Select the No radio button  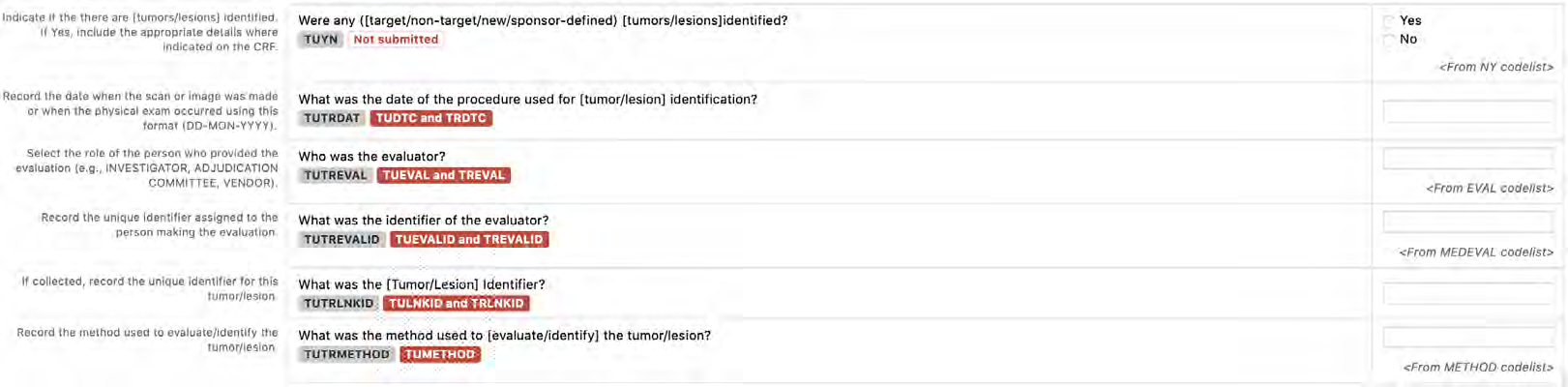[x=1389, y=40]
